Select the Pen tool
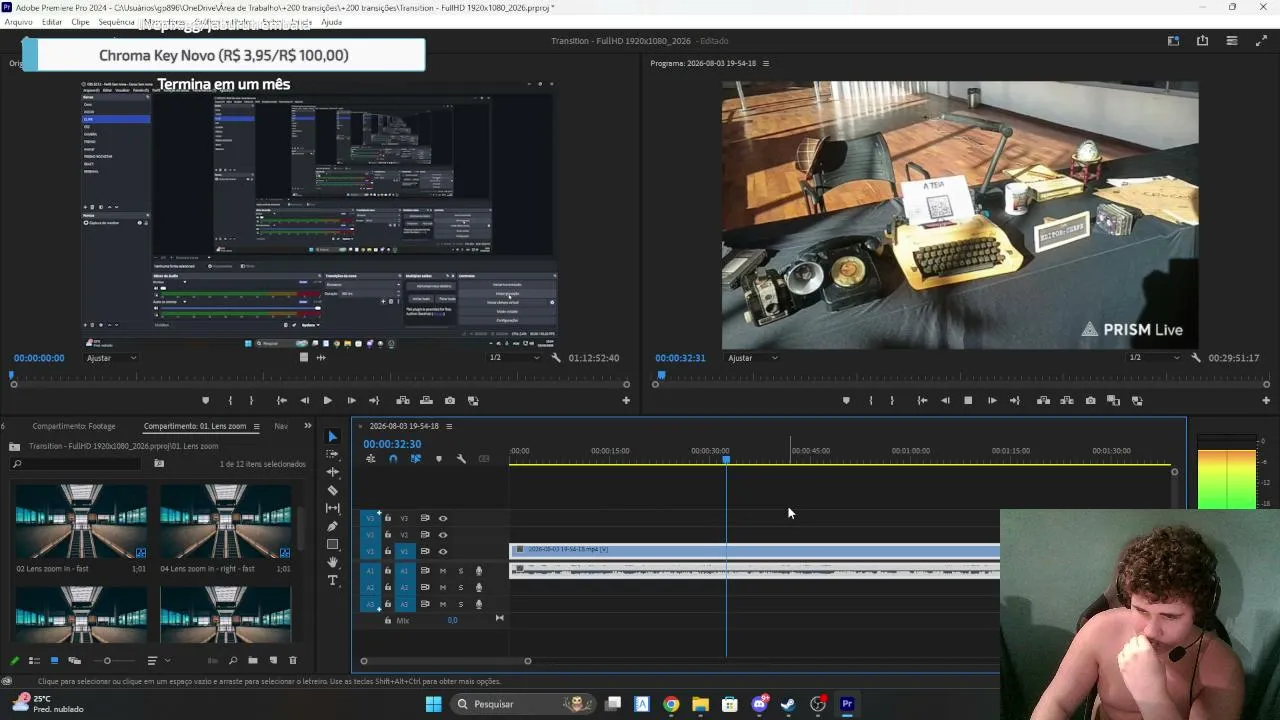Viewport: 1280px width, 720px height. (x=333, y=526)
